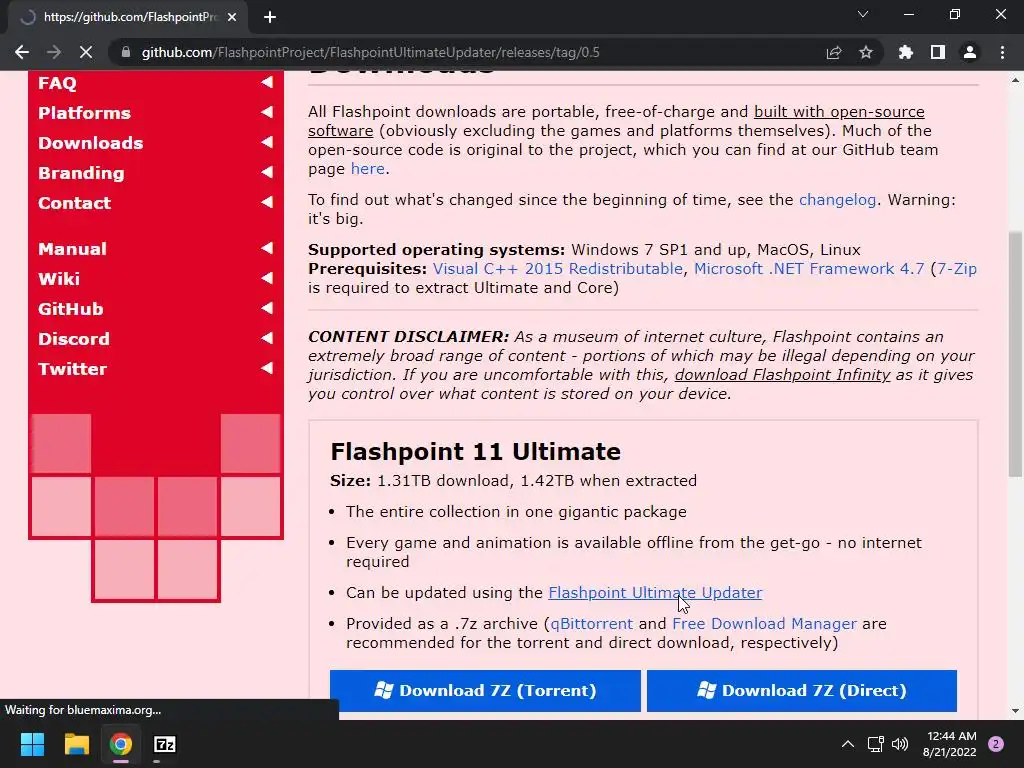Select the github.com FlashpointProject tab
The height and width of the screenshot is (768, 1024).
point(128,17)
